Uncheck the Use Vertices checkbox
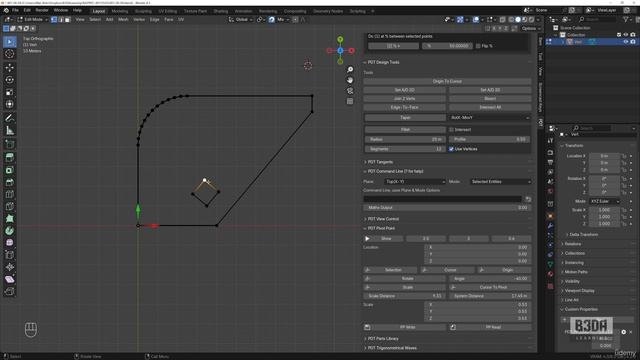Viewport: 640px width, 360px height. (451, 149)
